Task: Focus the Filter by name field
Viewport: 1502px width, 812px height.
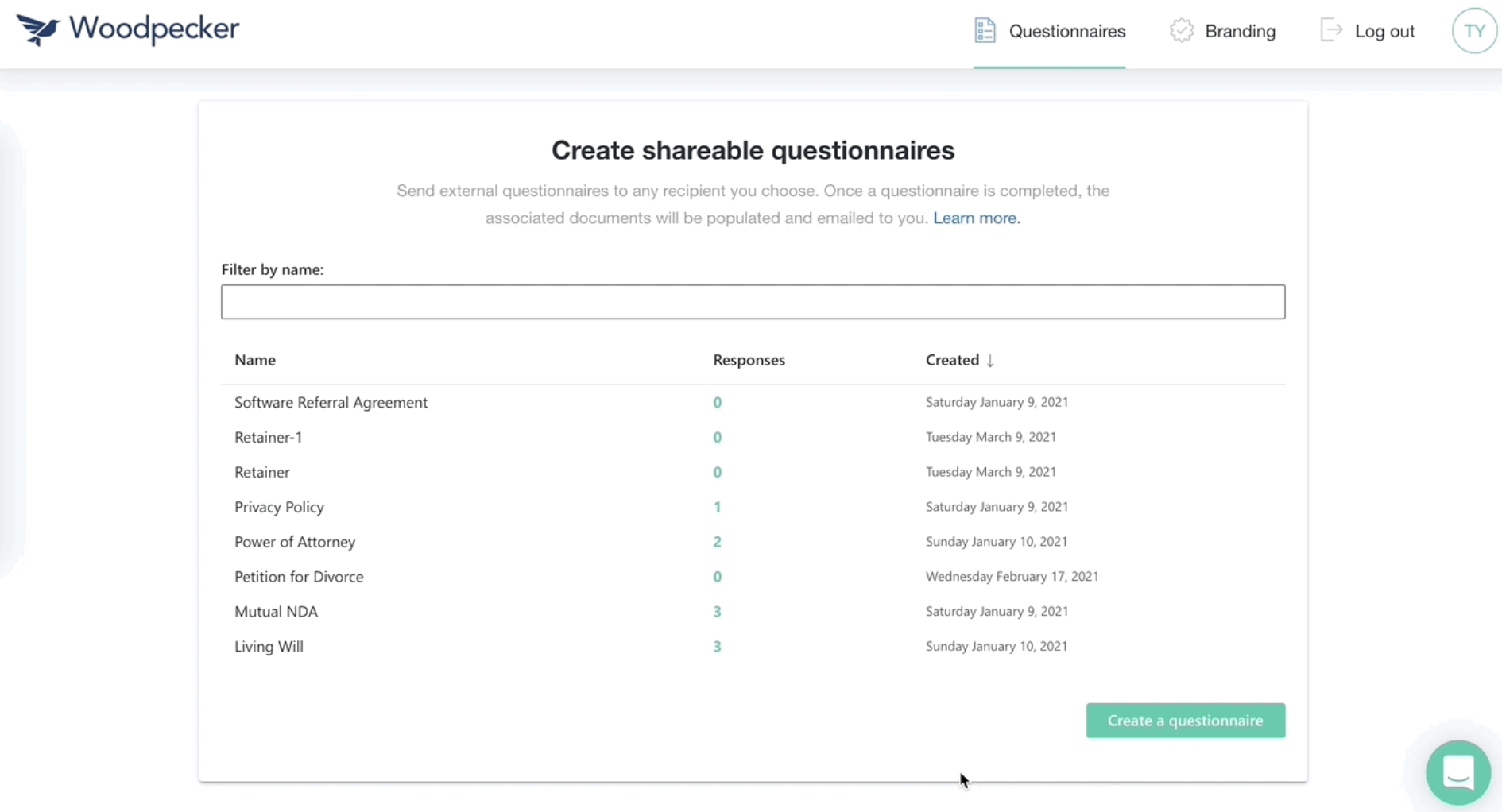Action: [x=753, y=302]
